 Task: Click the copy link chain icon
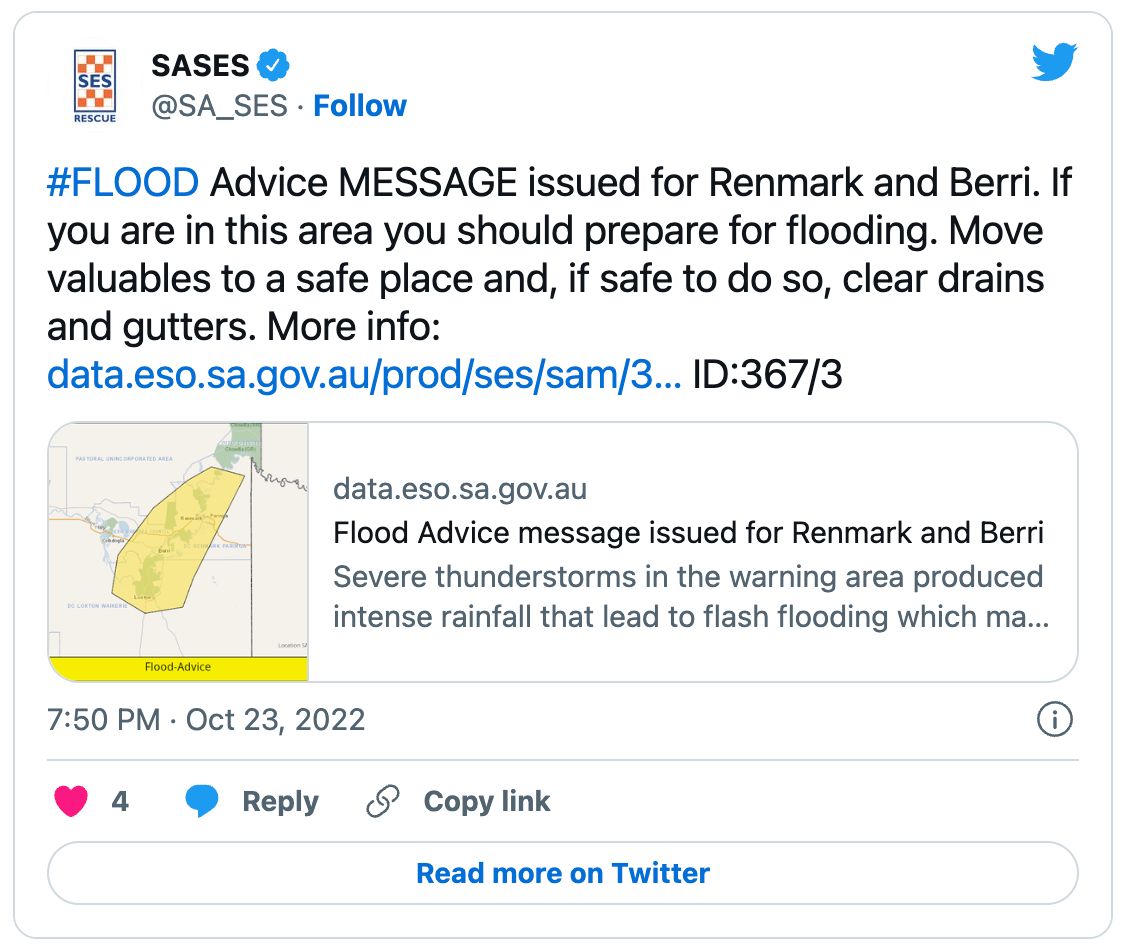click(383, 801)
